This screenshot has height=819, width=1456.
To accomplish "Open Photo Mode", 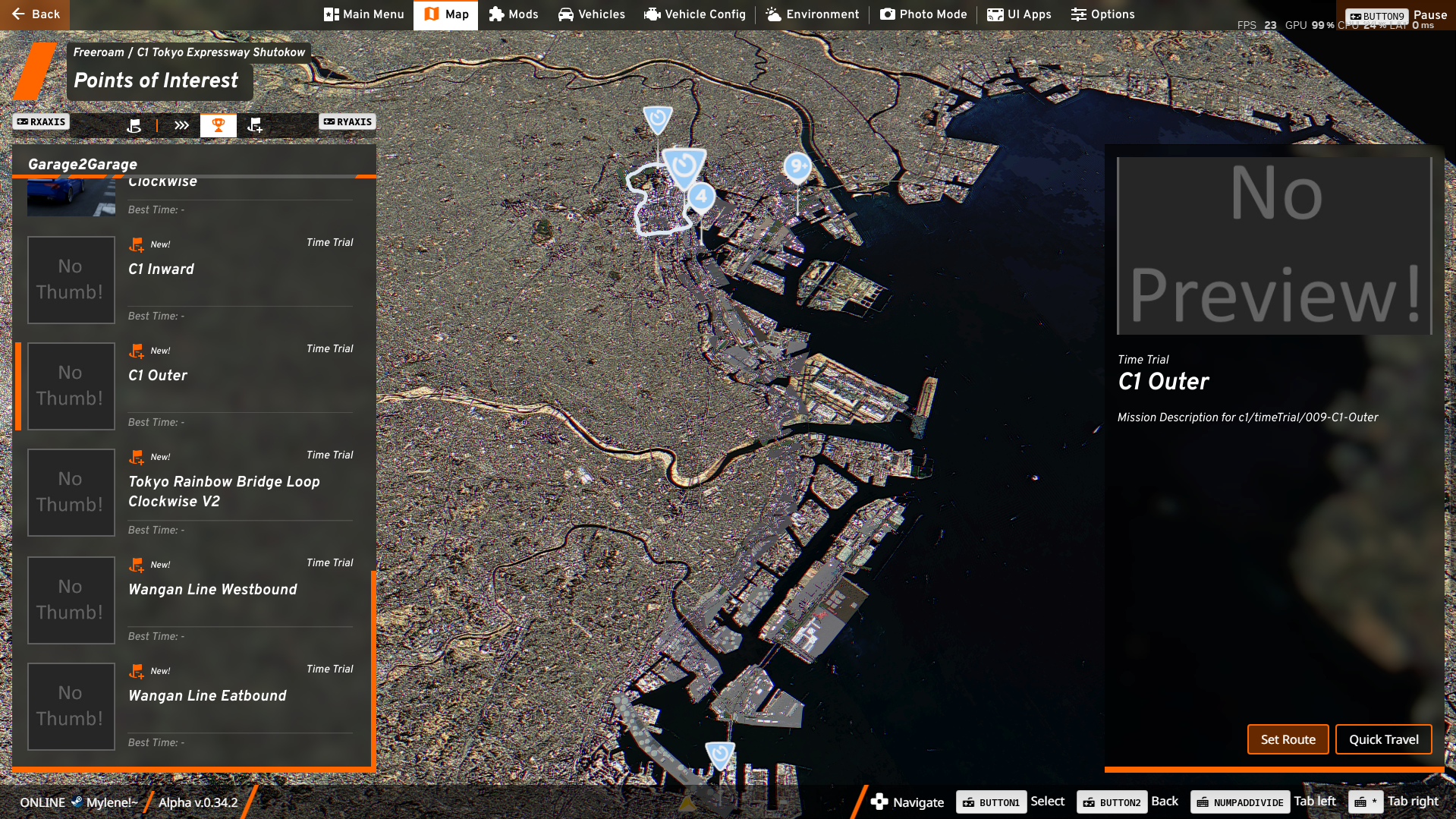I will [x=923, y=14].
